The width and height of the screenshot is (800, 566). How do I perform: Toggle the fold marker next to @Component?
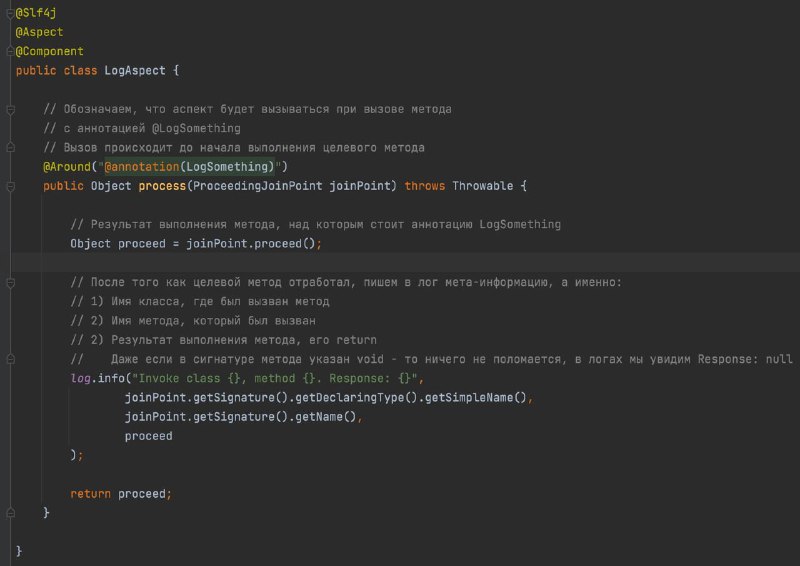pos(10,51)
